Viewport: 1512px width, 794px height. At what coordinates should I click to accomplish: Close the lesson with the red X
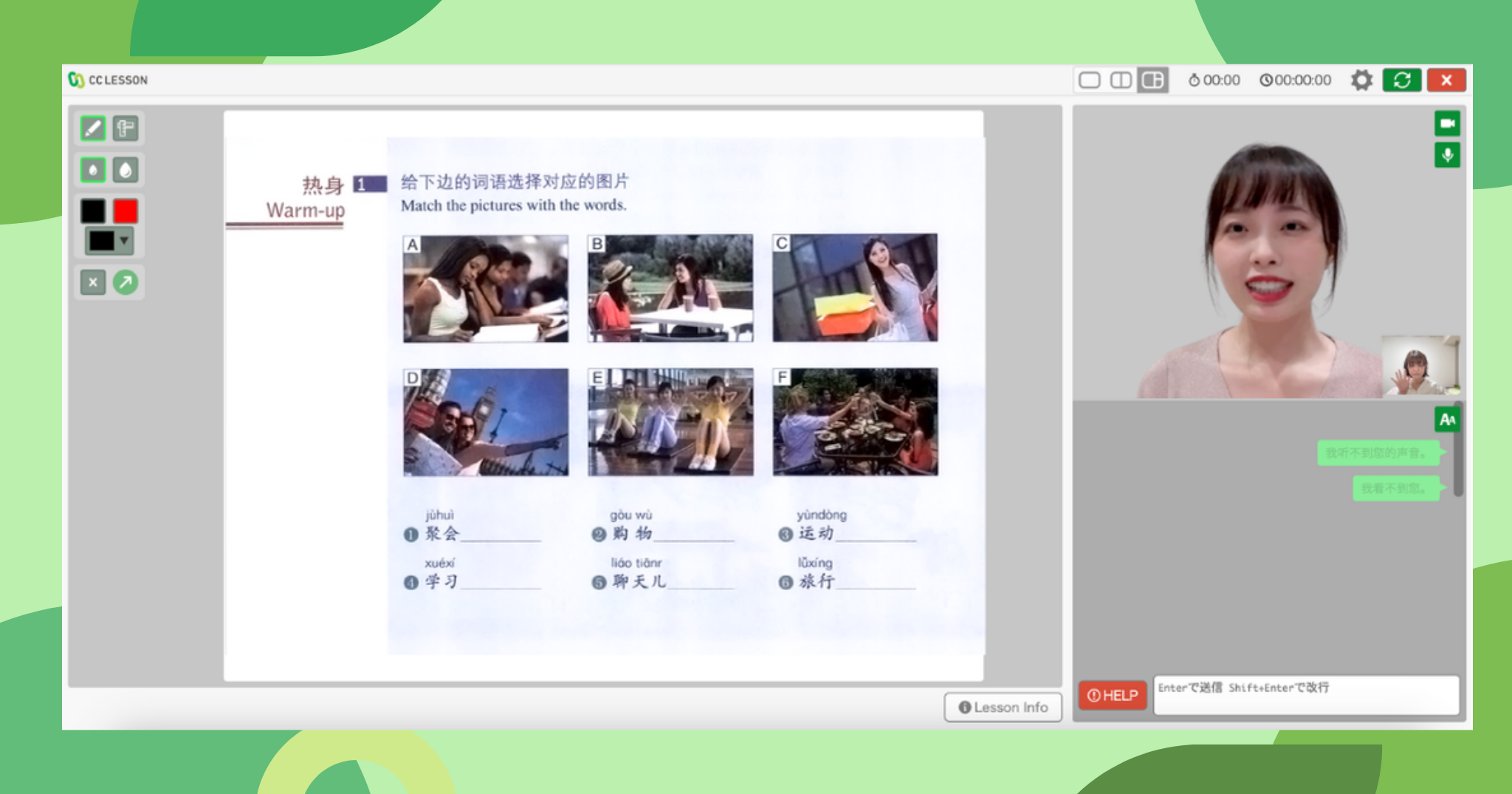(x=1446, y=80)
